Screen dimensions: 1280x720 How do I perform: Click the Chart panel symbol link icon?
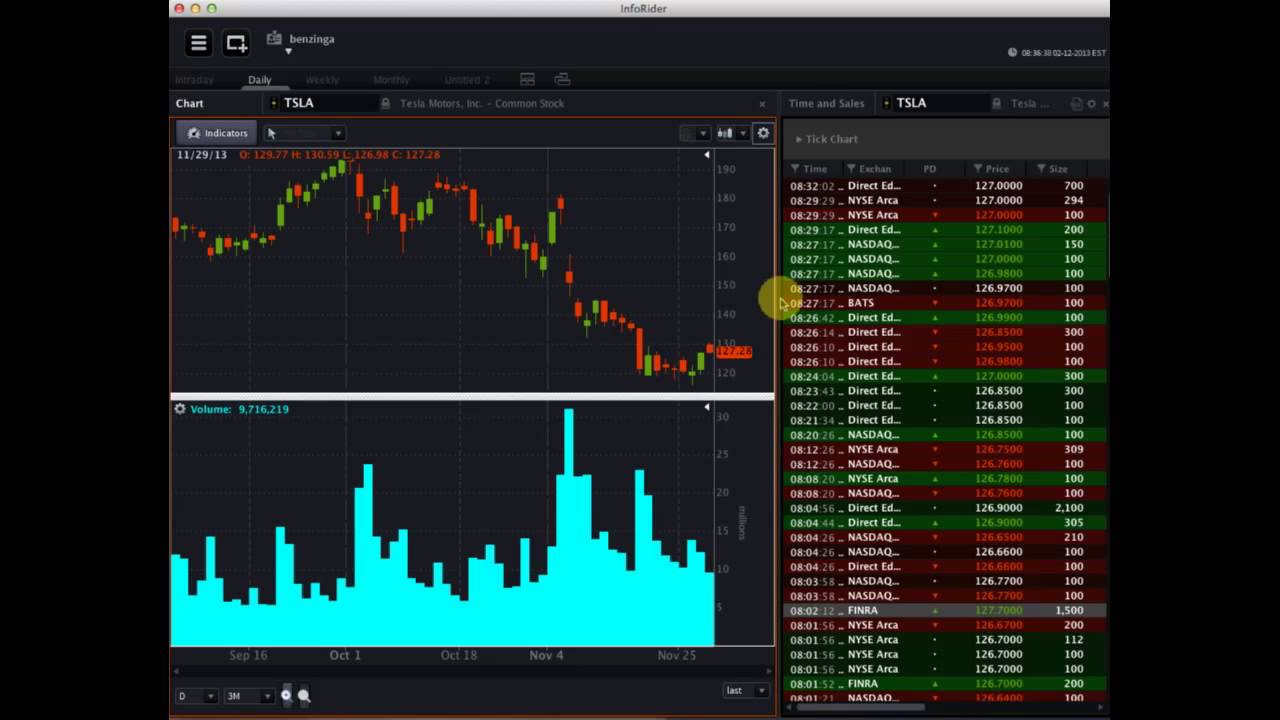(273, 103)
